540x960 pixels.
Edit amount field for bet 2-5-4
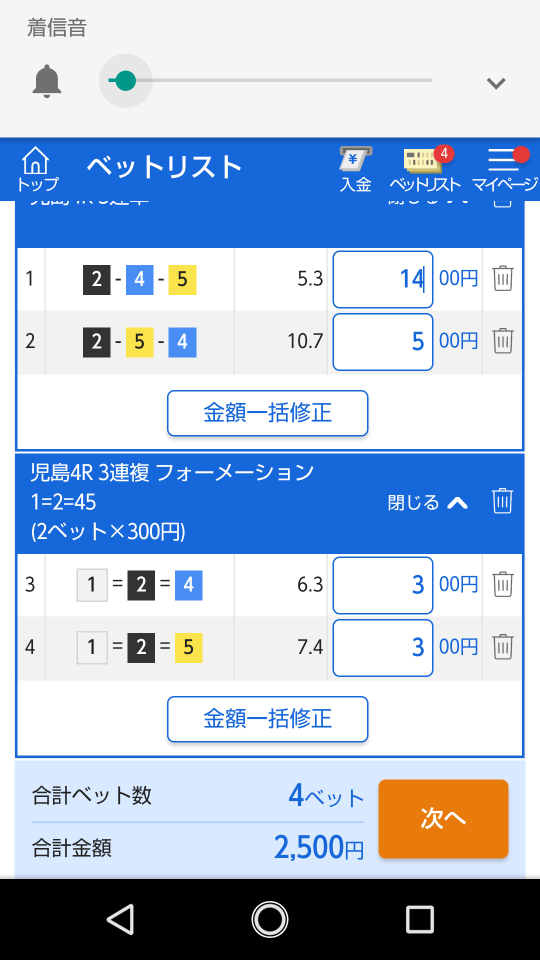tap(383, 342)
